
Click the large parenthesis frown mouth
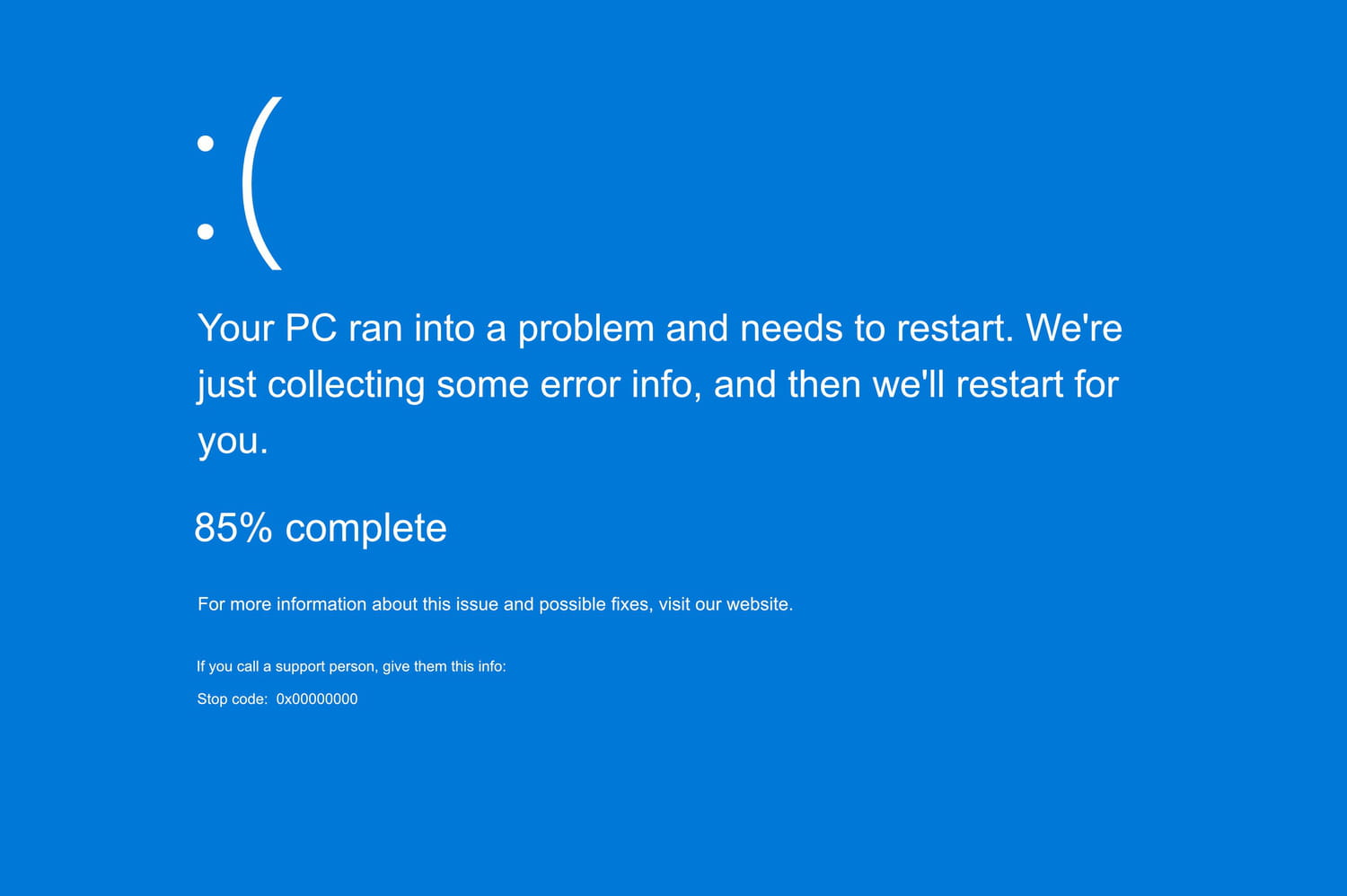click(260, 184)
